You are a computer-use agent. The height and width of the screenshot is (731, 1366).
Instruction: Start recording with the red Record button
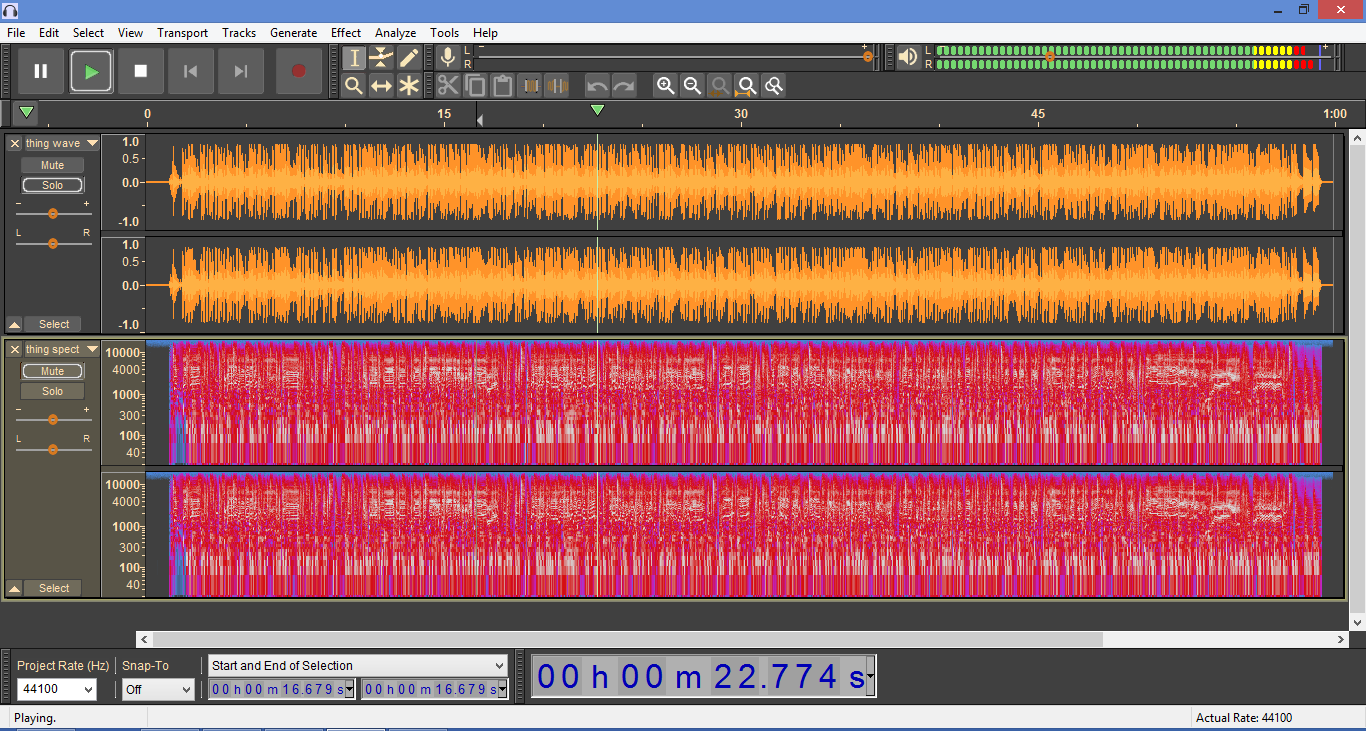[x=298, y=71]
